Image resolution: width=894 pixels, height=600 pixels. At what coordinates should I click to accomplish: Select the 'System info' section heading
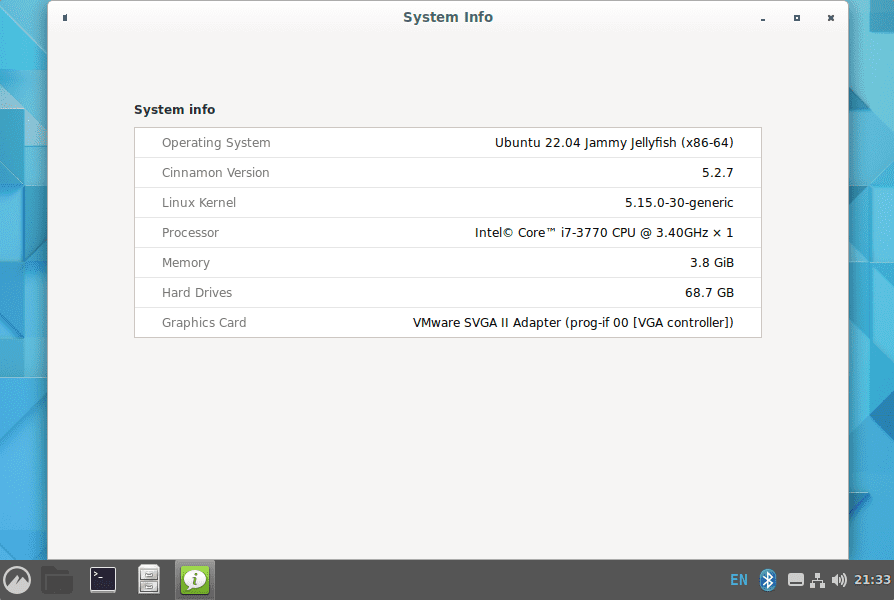point(174,110)
